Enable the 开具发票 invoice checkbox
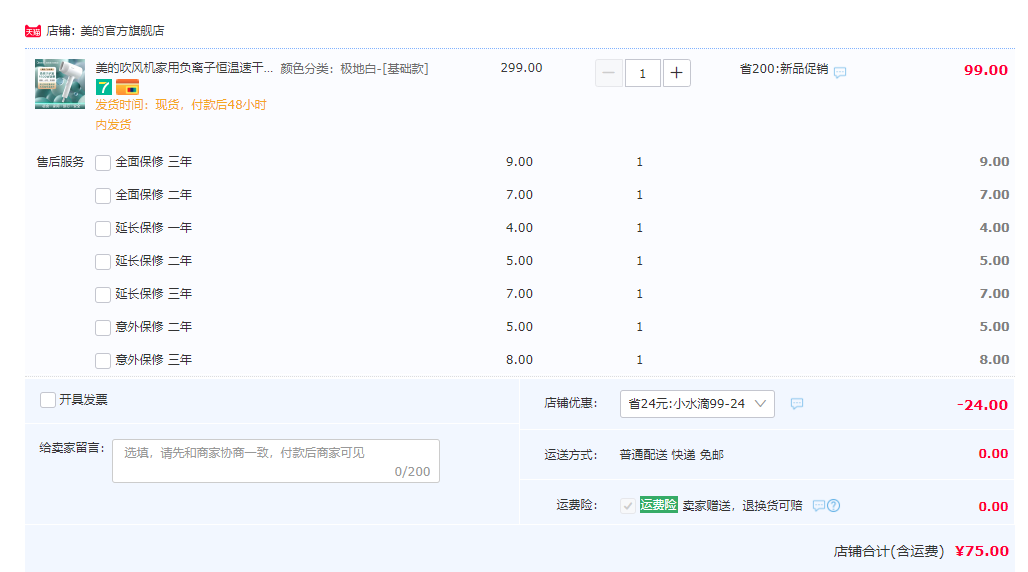The image size is (1028, 572). click(48, 400)
